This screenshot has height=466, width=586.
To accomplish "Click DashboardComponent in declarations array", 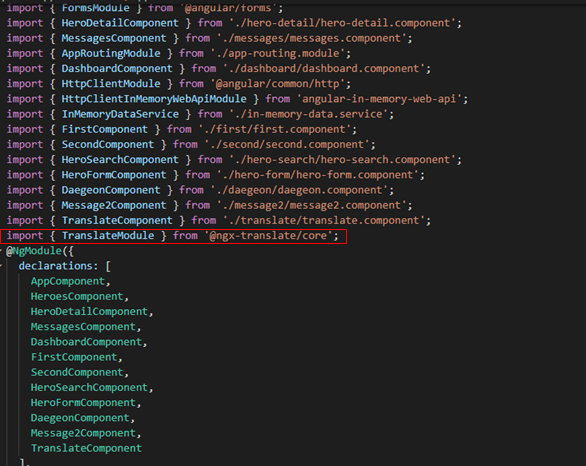I will 86,342.
